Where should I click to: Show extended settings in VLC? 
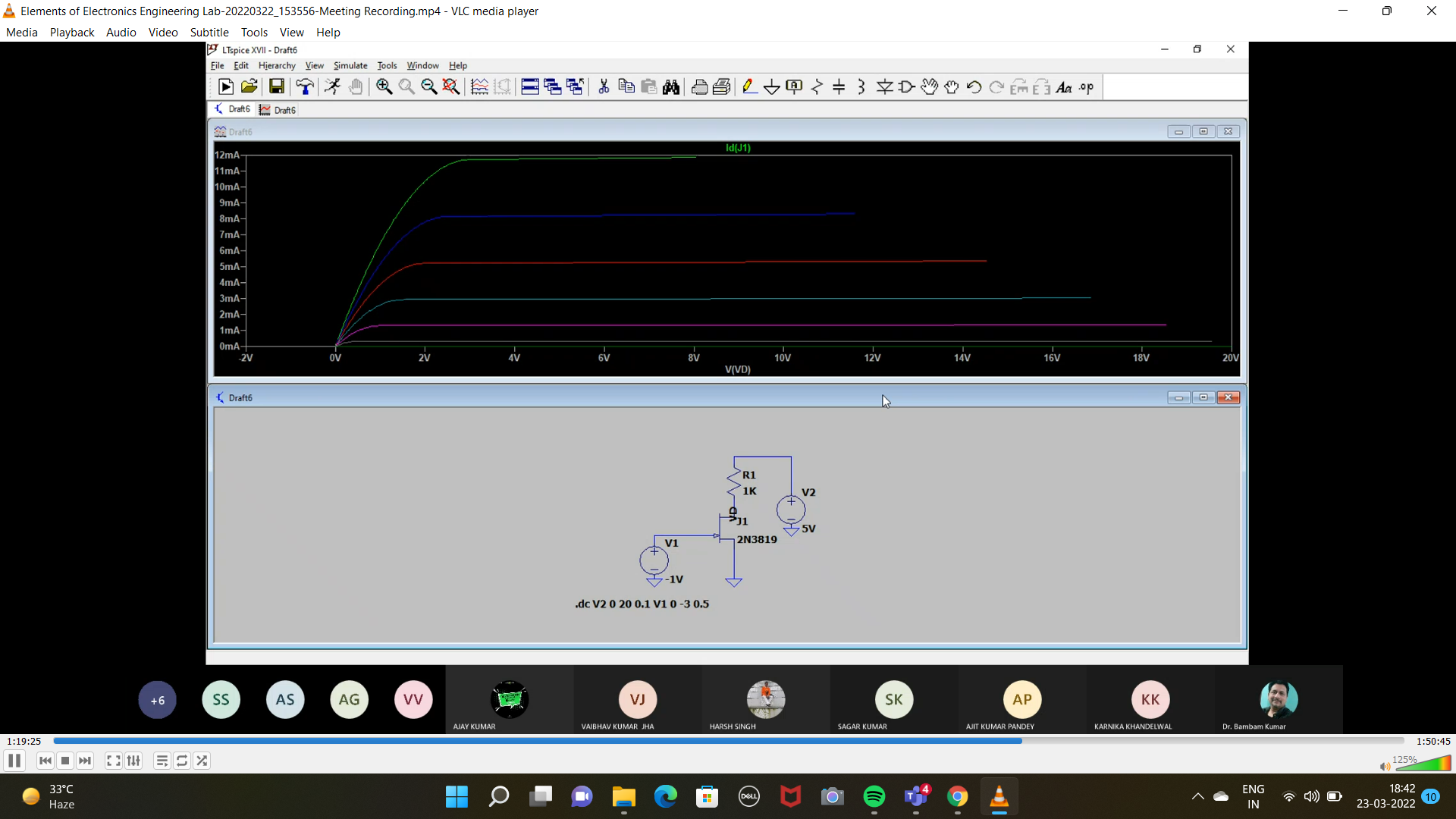pyautogui.click(x=134, y=761)
